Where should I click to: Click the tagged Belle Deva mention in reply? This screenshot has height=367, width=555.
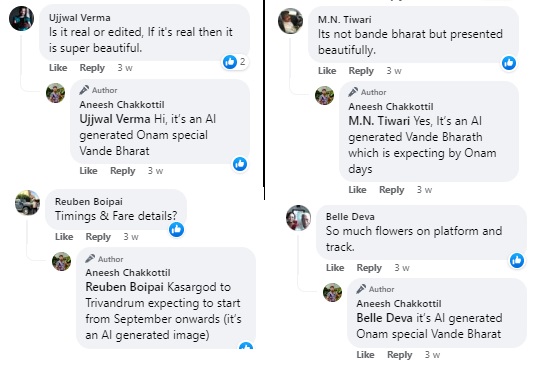tap(384, 318)
